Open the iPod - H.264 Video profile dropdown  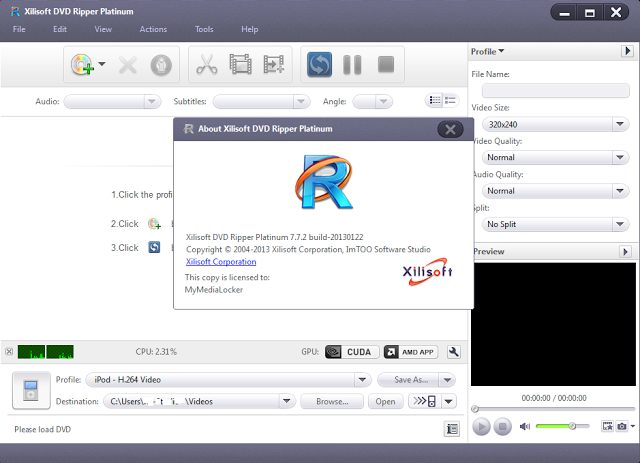point(362,380)
